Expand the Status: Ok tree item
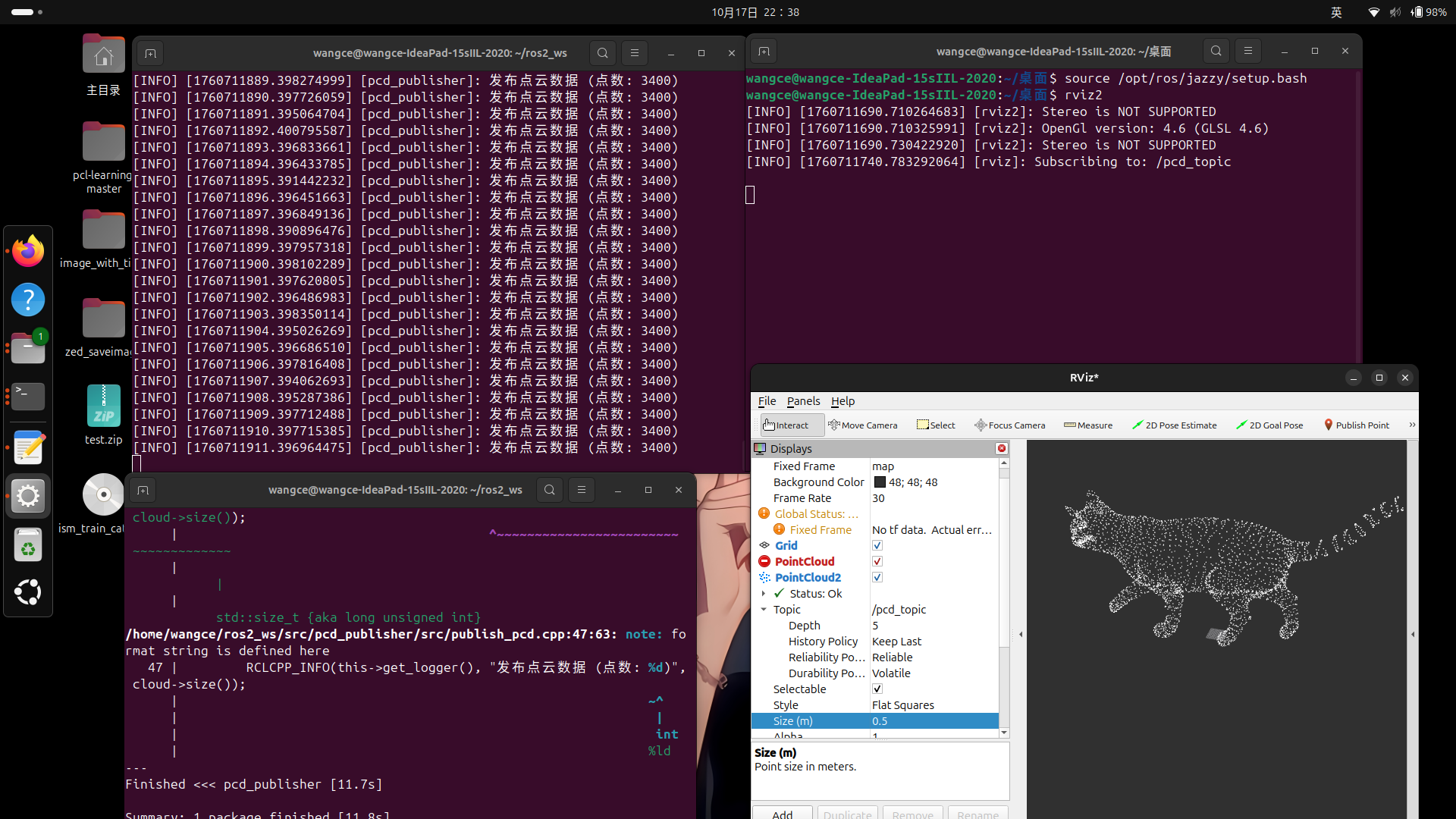The height and width of the screenshot is (819, 1456). click(764, 594)
